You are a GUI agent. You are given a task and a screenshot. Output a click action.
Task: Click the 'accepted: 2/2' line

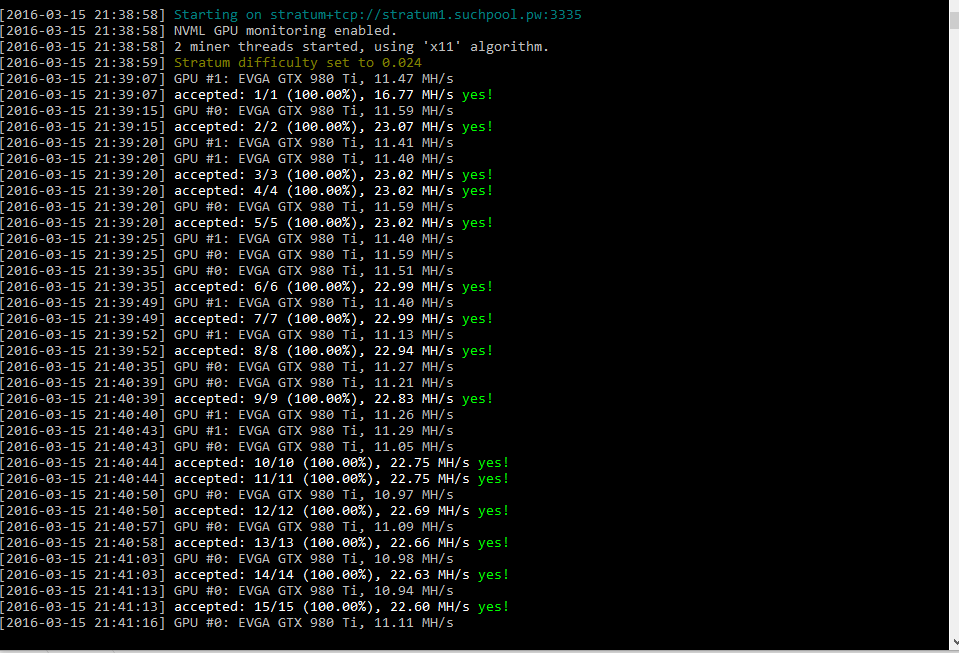pos(246,127)
